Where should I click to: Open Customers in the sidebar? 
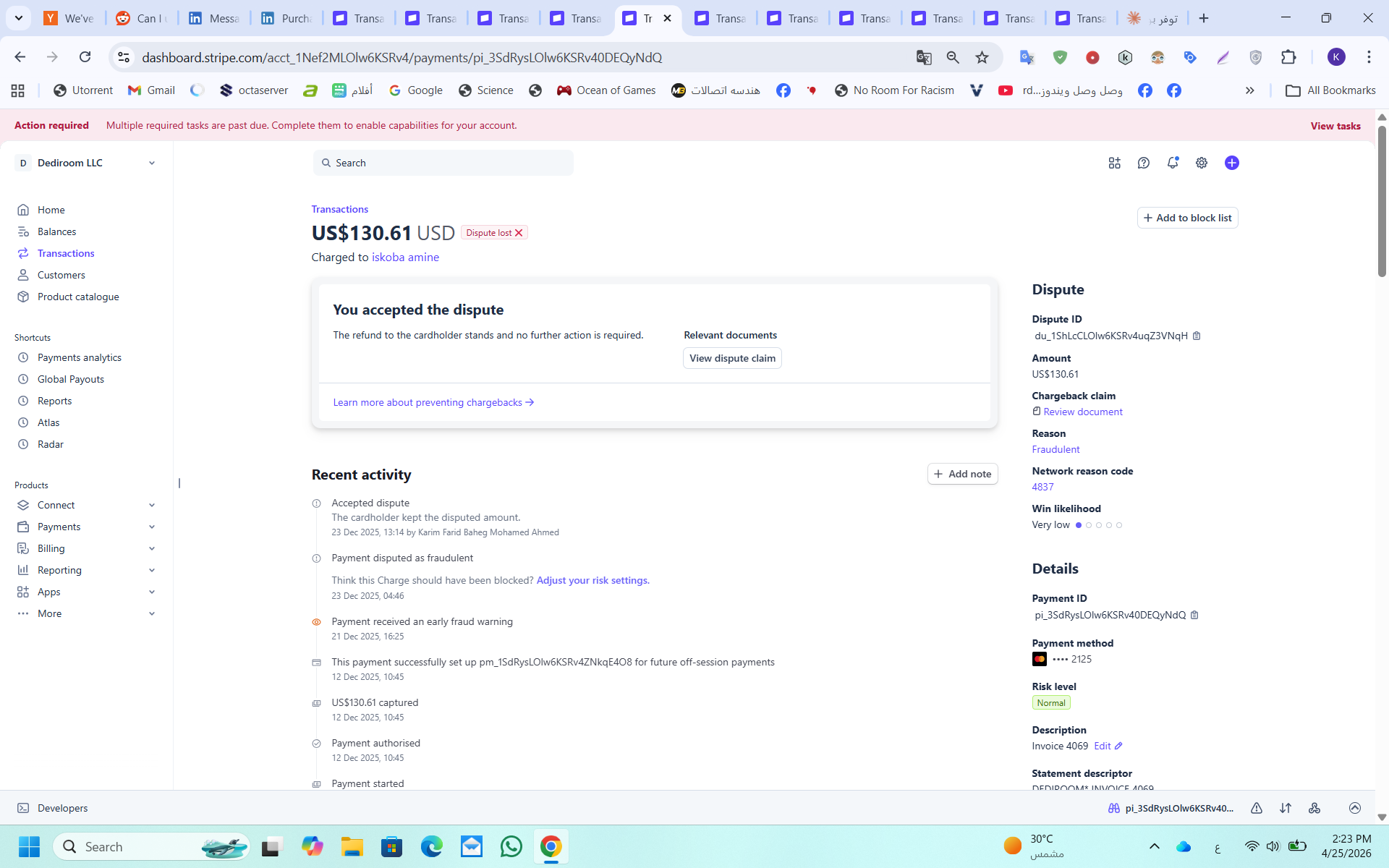[51, 275]
